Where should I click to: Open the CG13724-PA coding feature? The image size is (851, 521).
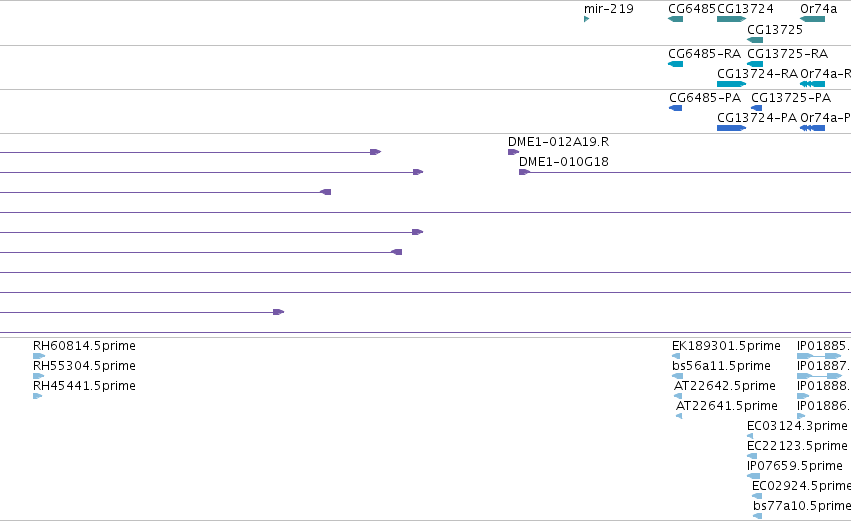pos(732,128)
